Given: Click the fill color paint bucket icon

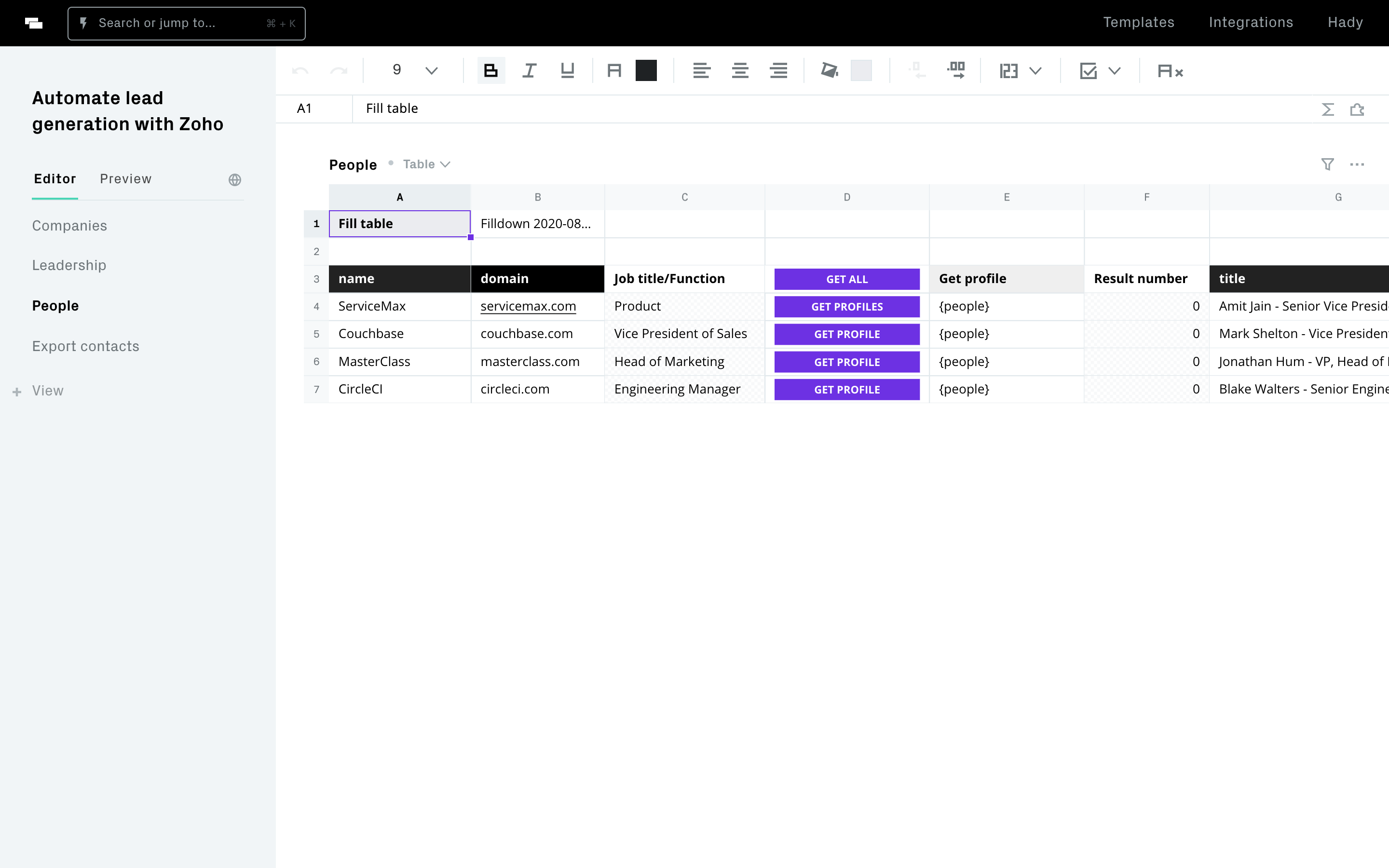Looking at the screenshot, I should 830,70.
